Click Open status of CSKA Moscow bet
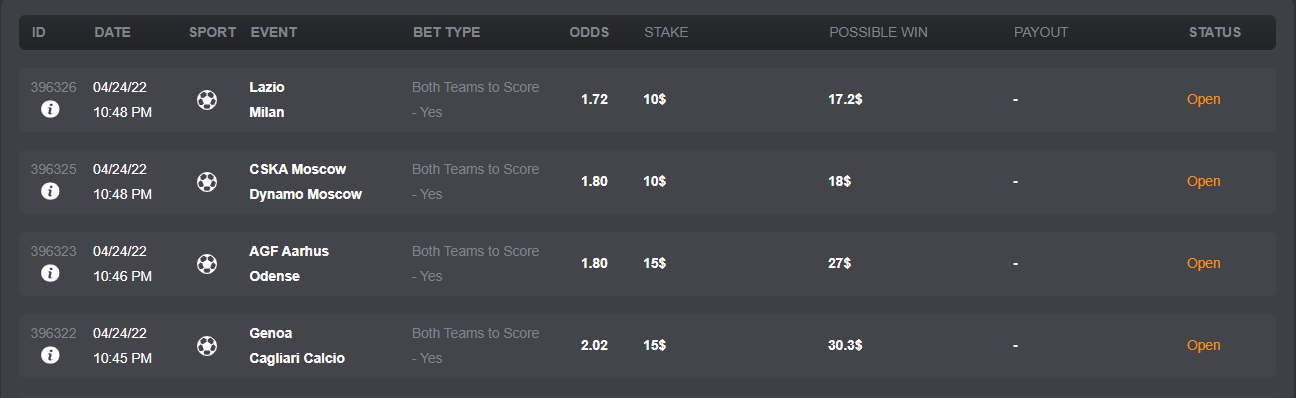Image resolution: width=1296 pixels, height=398 pixels. [x=1203, y=181]
